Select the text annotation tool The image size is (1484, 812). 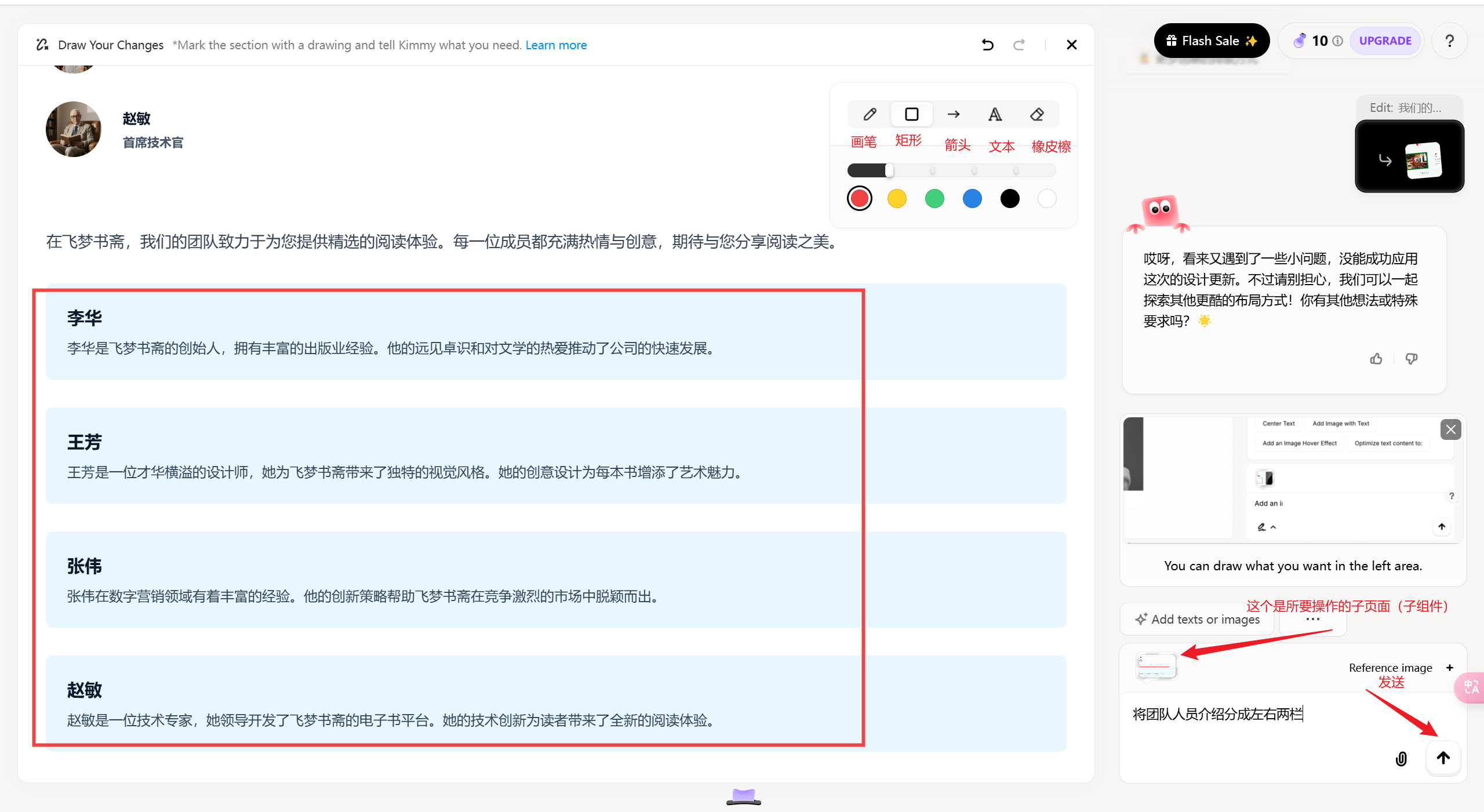995,114
